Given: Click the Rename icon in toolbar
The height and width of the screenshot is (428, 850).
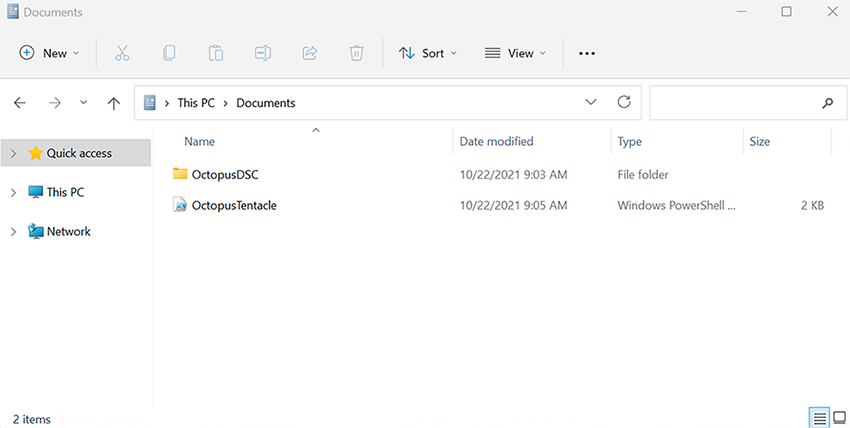Looking at the screenshot, I should (263, 53).
